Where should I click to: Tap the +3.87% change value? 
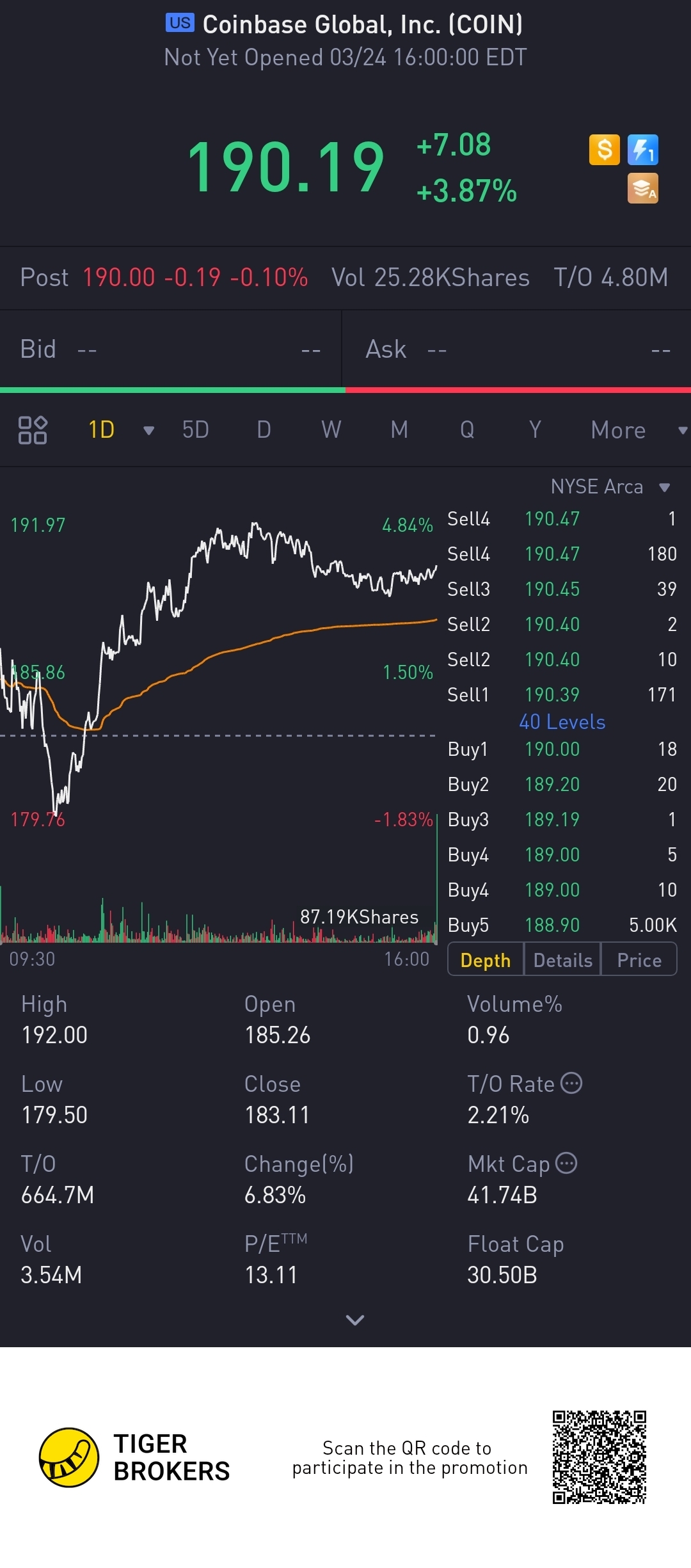click(x=466, y=191)
